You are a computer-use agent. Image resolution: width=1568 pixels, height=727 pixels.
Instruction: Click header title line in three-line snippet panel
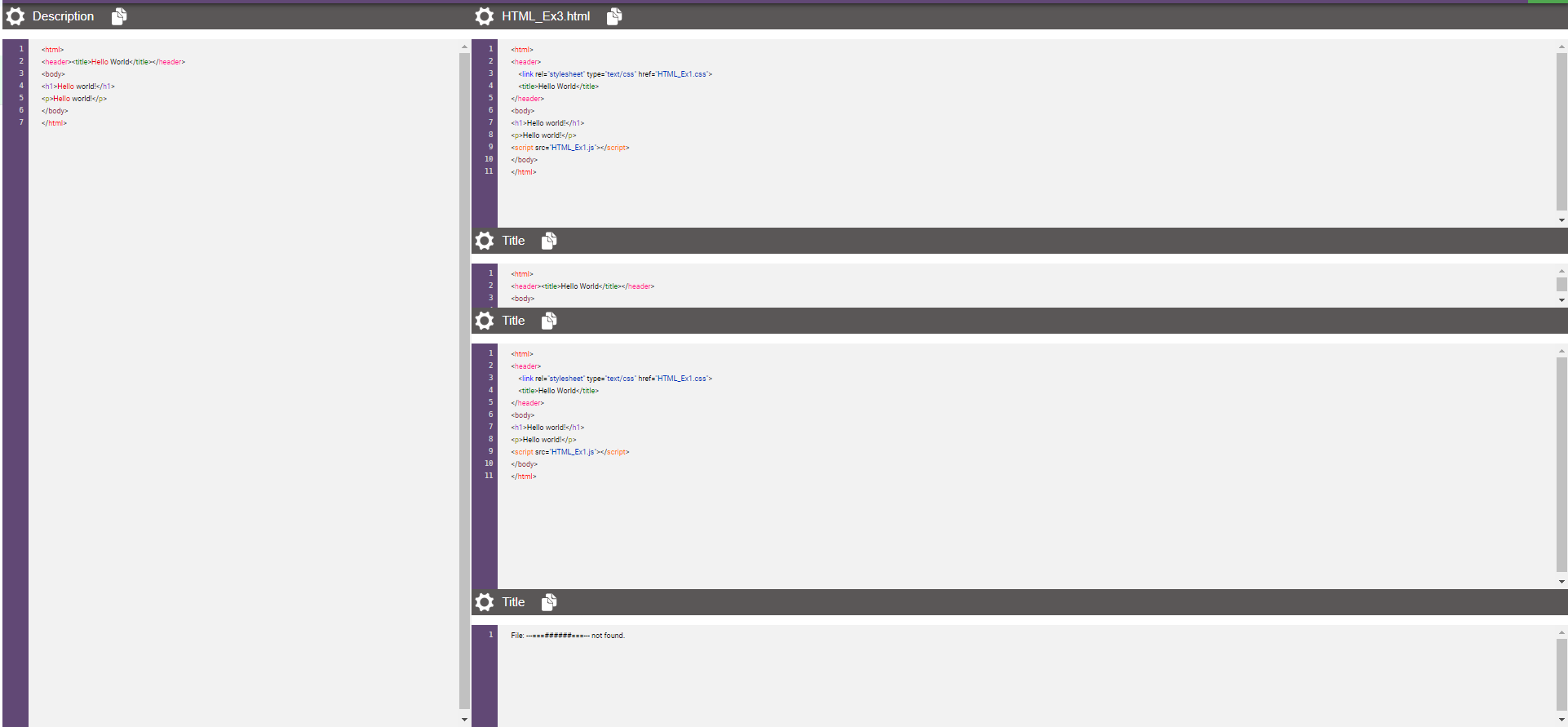[582, 286]
